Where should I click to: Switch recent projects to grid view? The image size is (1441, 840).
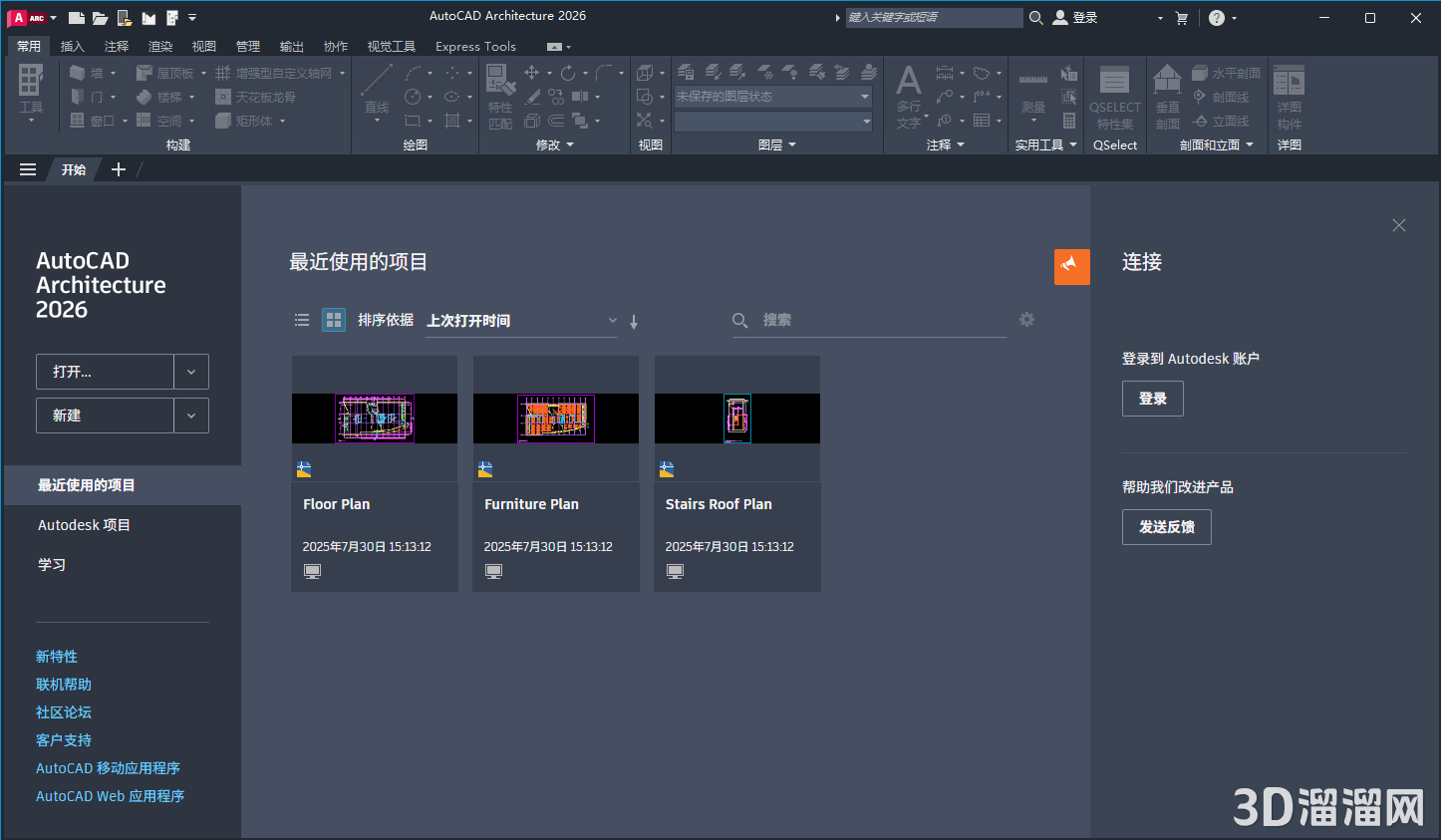coord(334,320)
